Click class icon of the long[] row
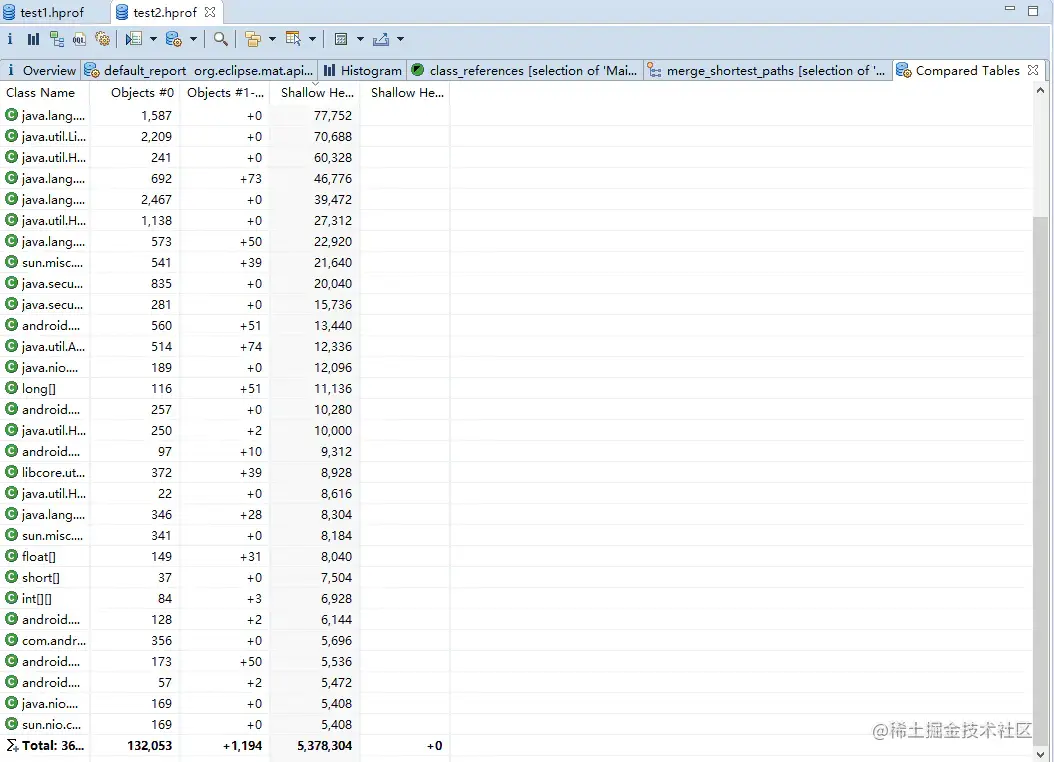This screenshot has height=762, width=1054. point(11,388)
